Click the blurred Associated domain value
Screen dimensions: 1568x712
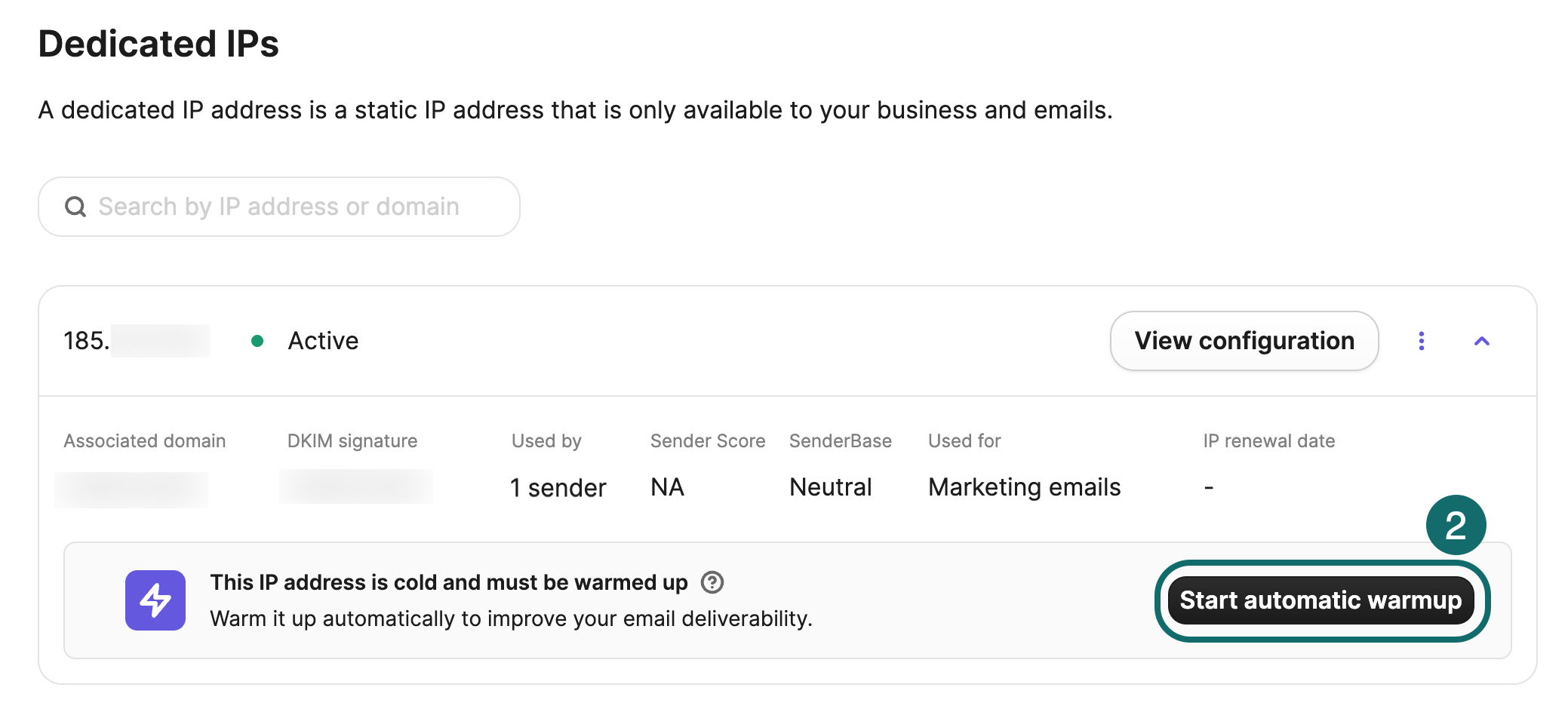tap(131, 489)
